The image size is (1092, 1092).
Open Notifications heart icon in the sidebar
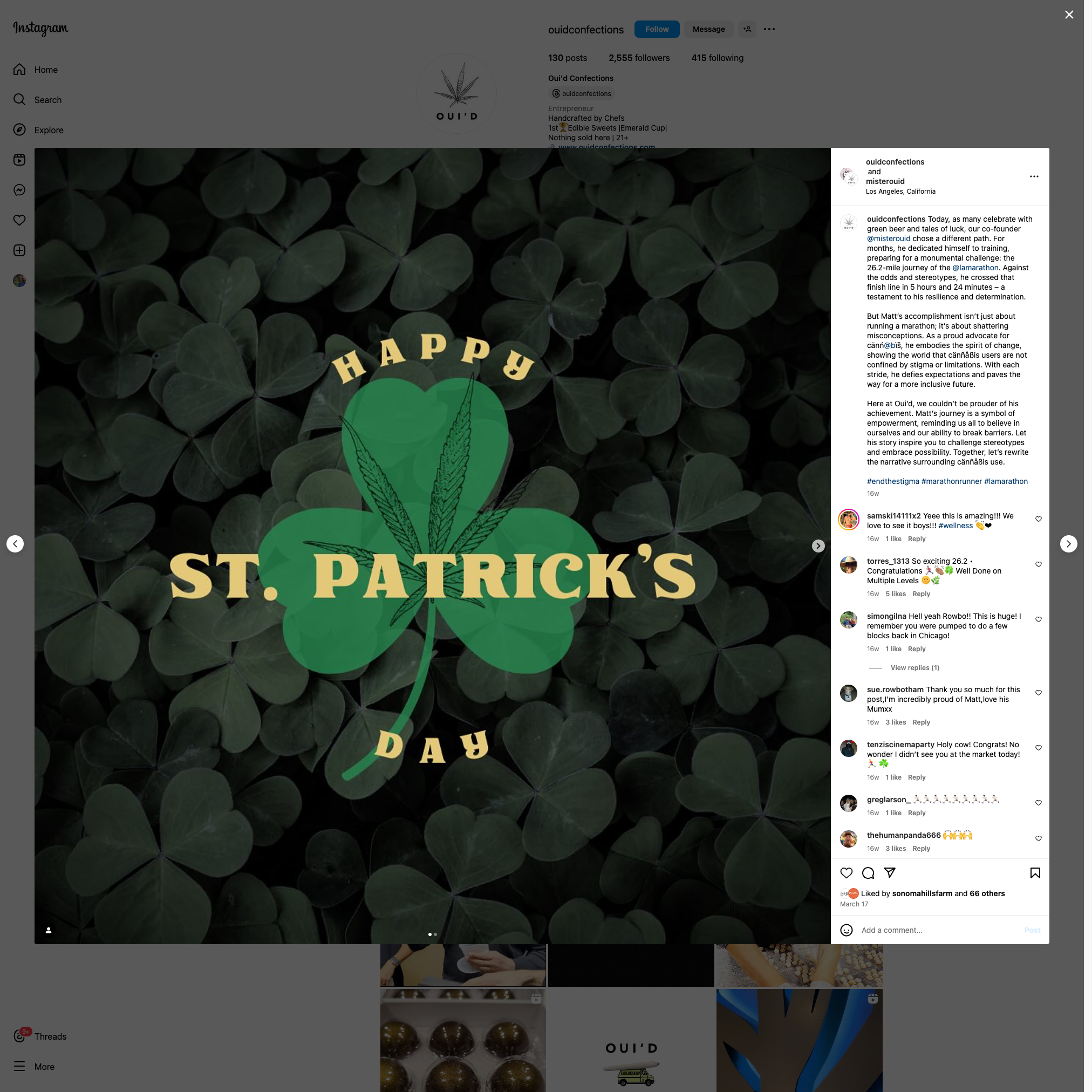coord(19,220)
